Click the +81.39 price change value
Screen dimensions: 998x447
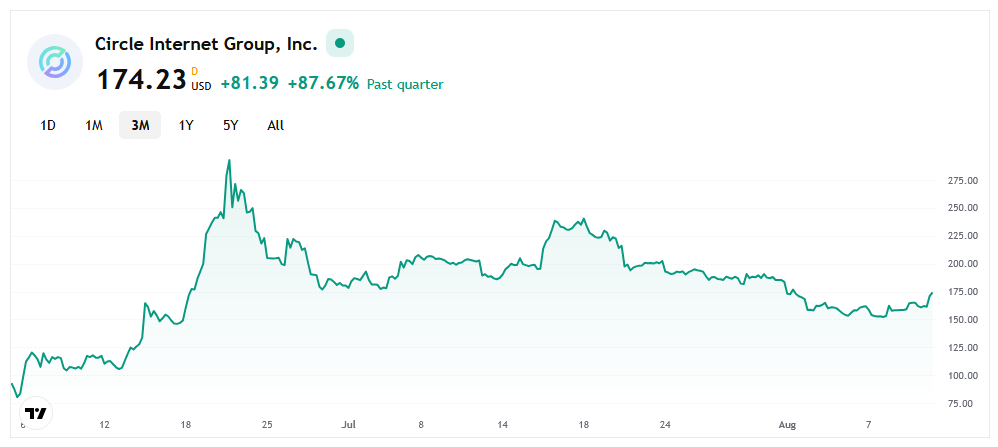(249, 84)
